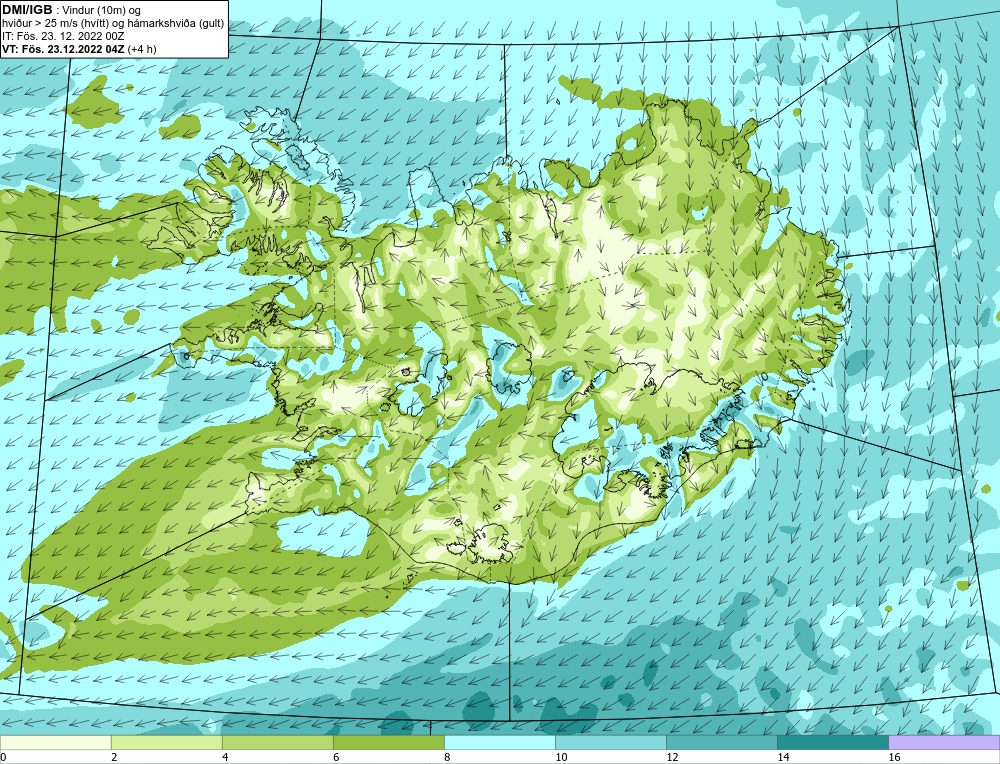Viewport: 1000px width, 764px height.
Task: Click the 'Vindur (10m) og' label
Action: 101,11
